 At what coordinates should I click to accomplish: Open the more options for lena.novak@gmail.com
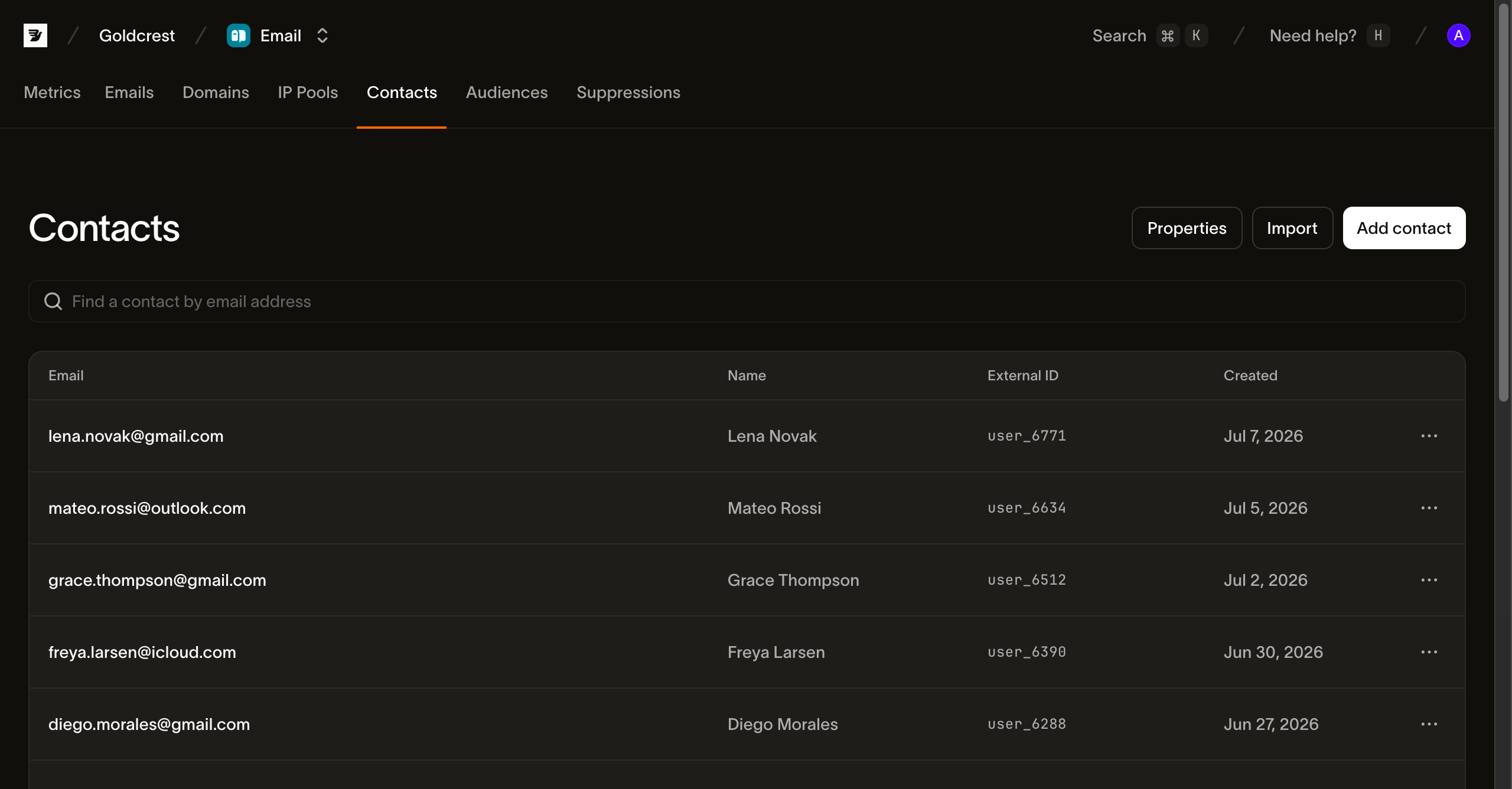1429,436
